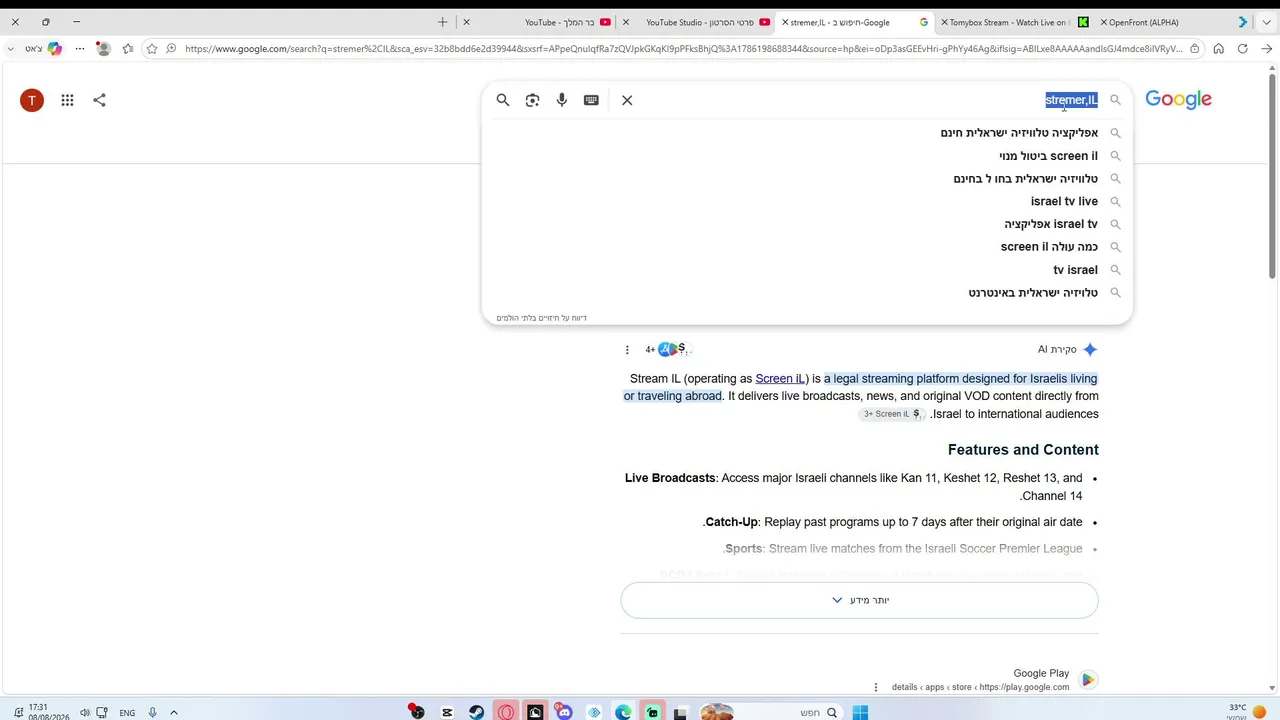Add this page to favorites

click(x=152, y=48)
